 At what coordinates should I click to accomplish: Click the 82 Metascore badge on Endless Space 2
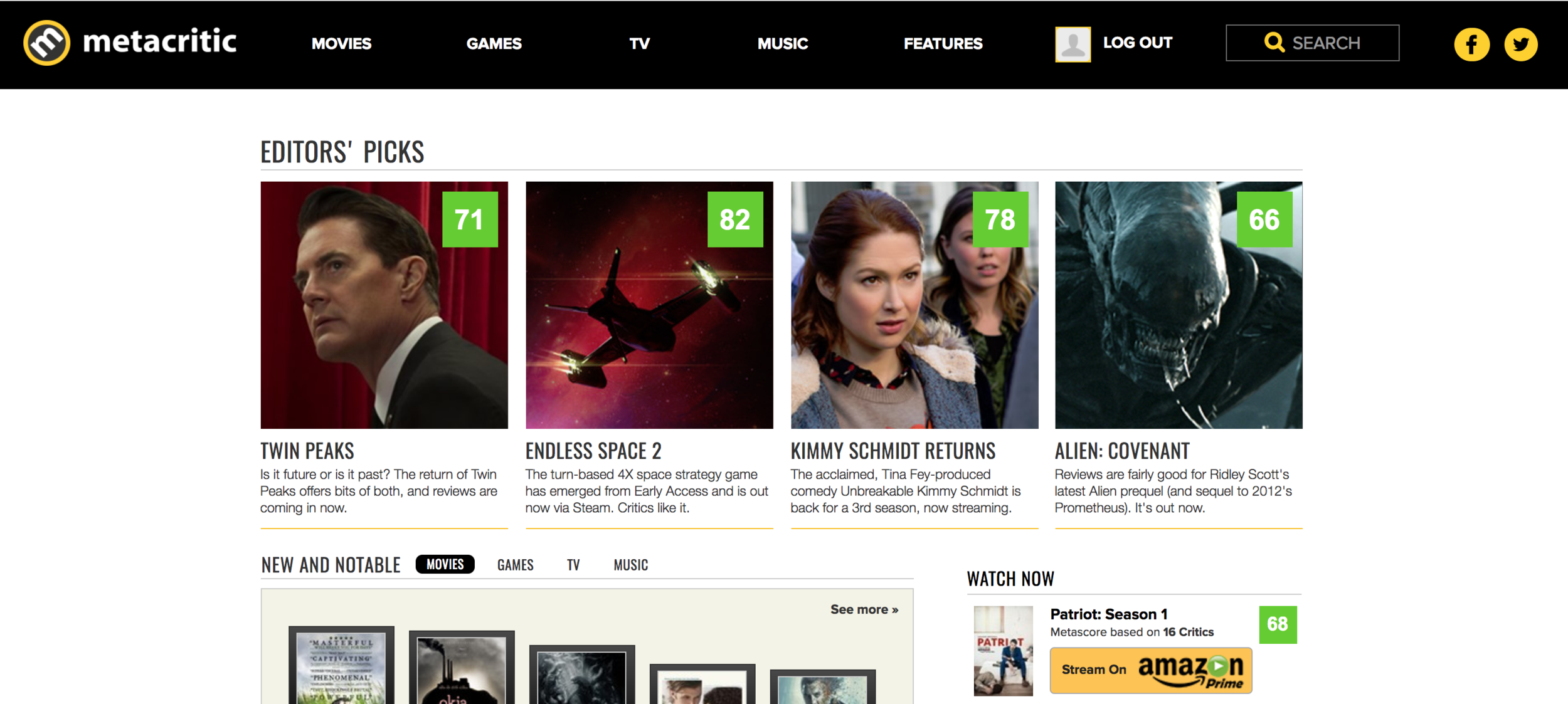point(734,219)
